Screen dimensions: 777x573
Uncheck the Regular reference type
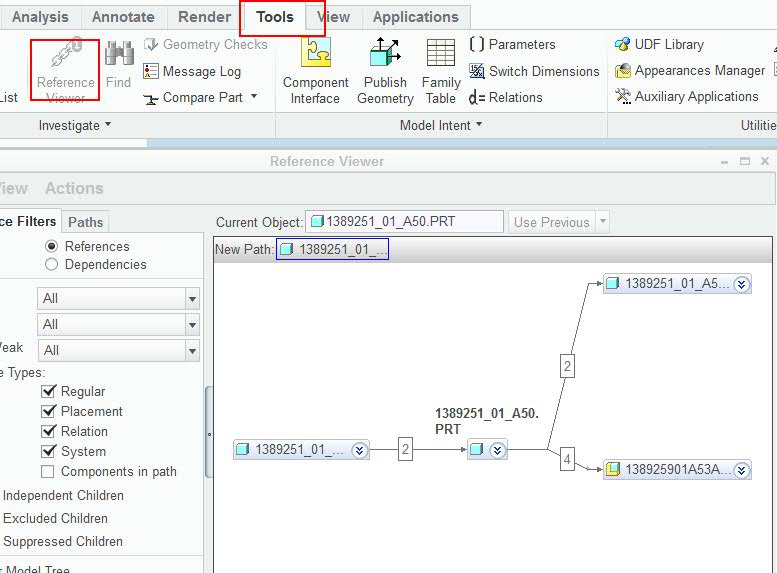(48, 391)
